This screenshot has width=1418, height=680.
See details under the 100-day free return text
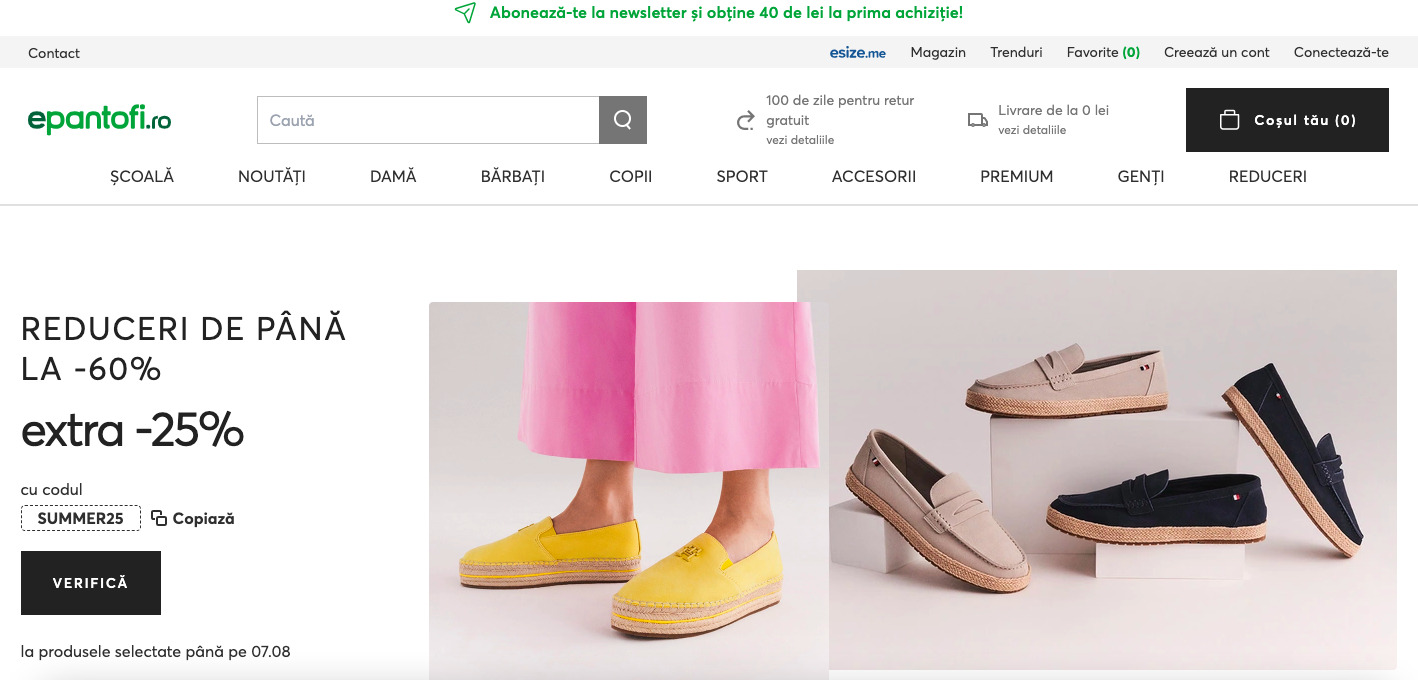[800, 140]
